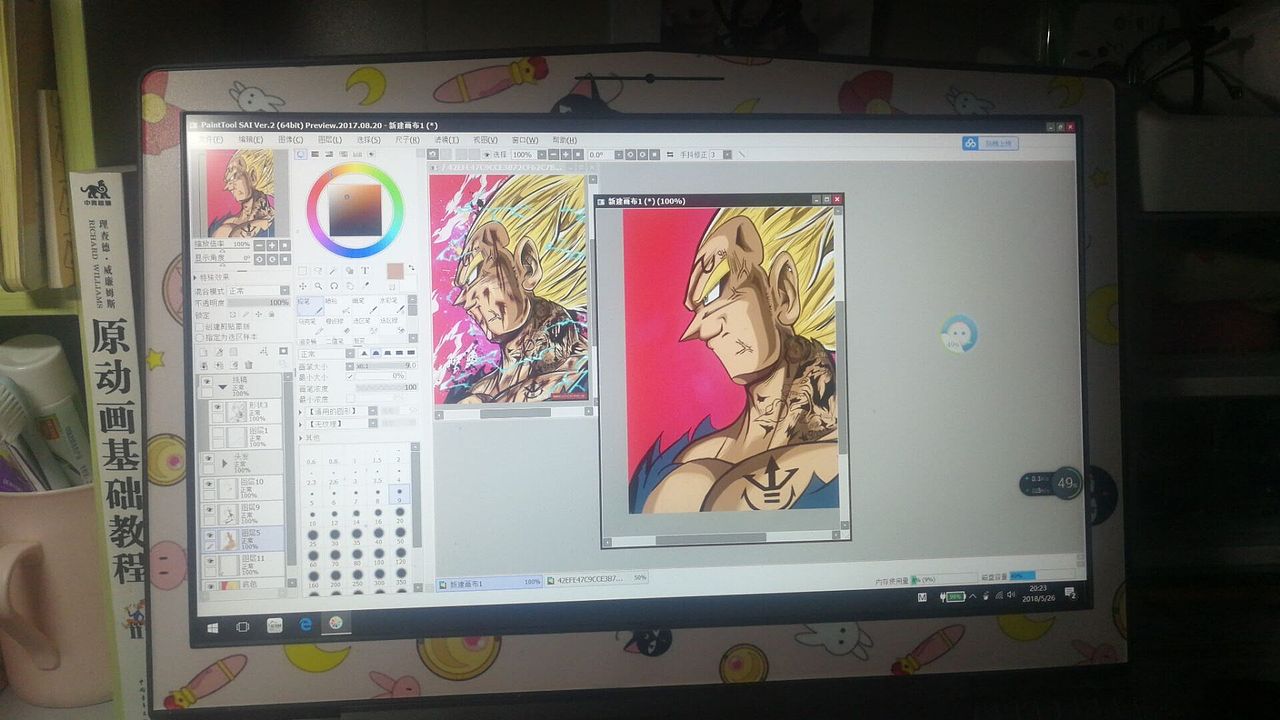The height and width of the screenshot is (720, 1280).
Task: Switch to 新建画布1 document tab
Action: click(490, 581)
